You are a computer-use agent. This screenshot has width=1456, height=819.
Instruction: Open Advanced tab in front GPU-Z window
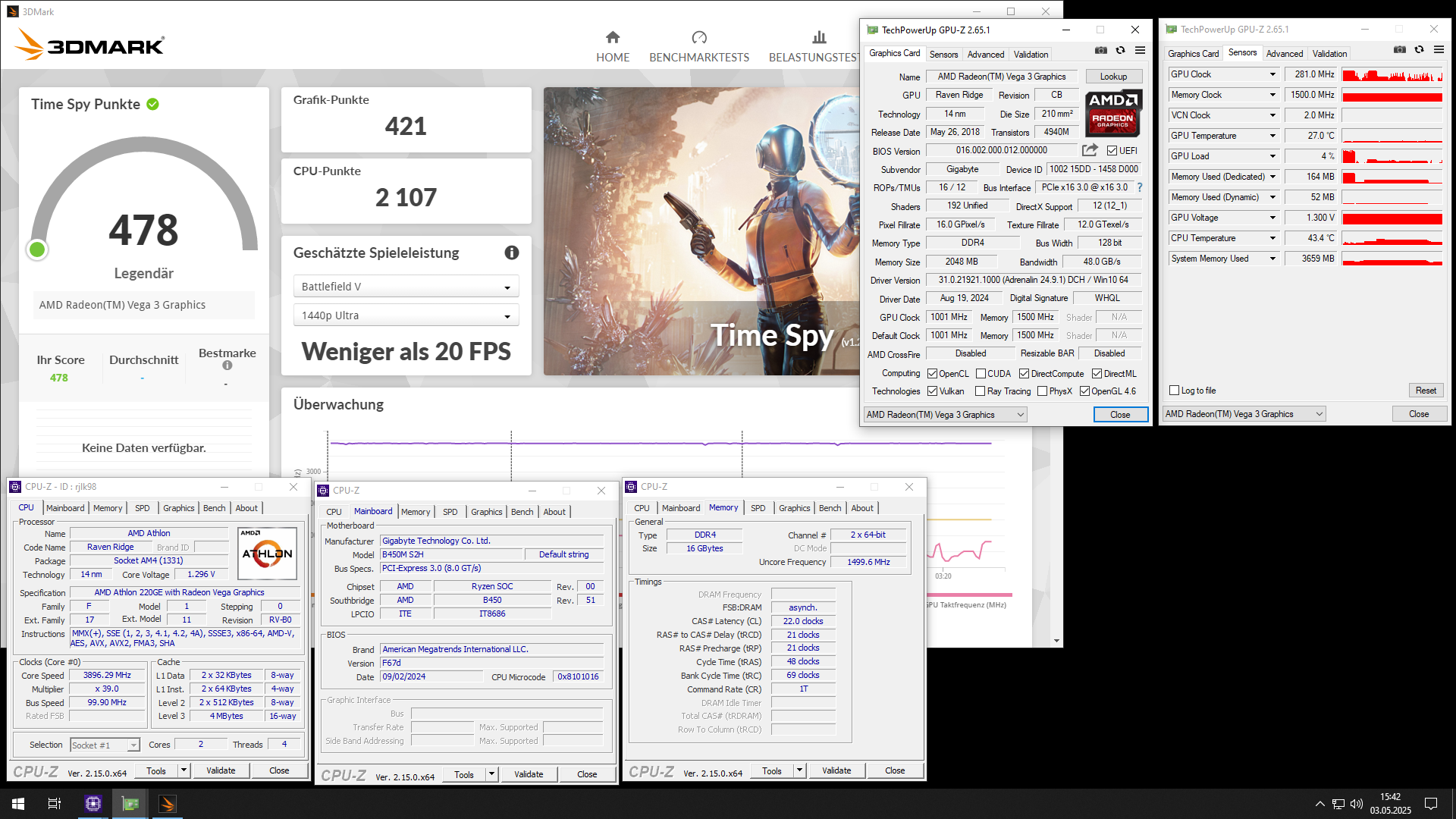986,55
